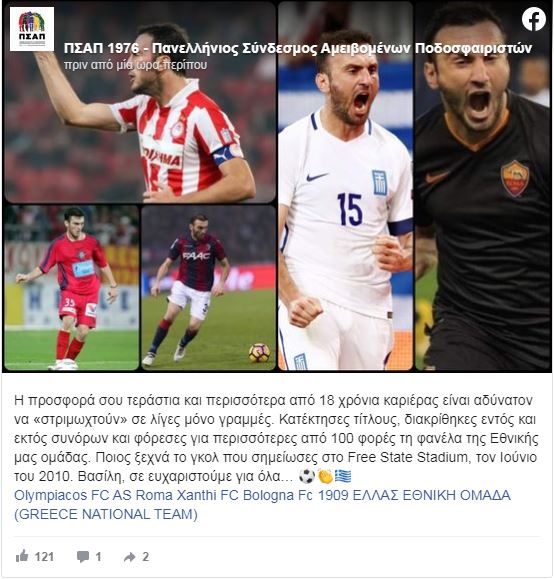The image size is (554, 579).
Task: Open the Bologna FAAC jersey photo
Action: pyautogui.click(x=209, y=288)
